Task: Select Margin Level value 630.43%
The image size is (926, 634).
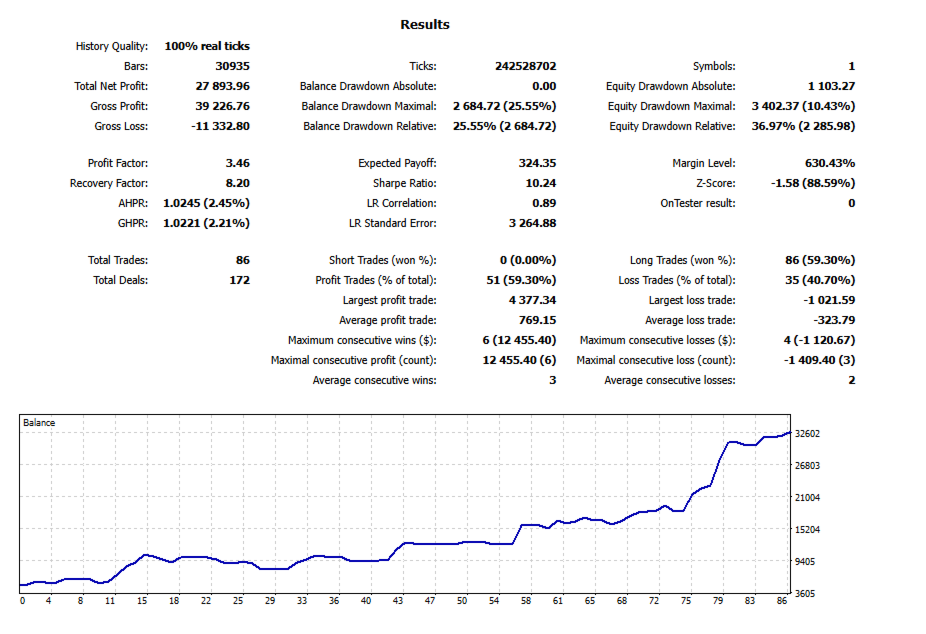Action: (x=830, y=163)
